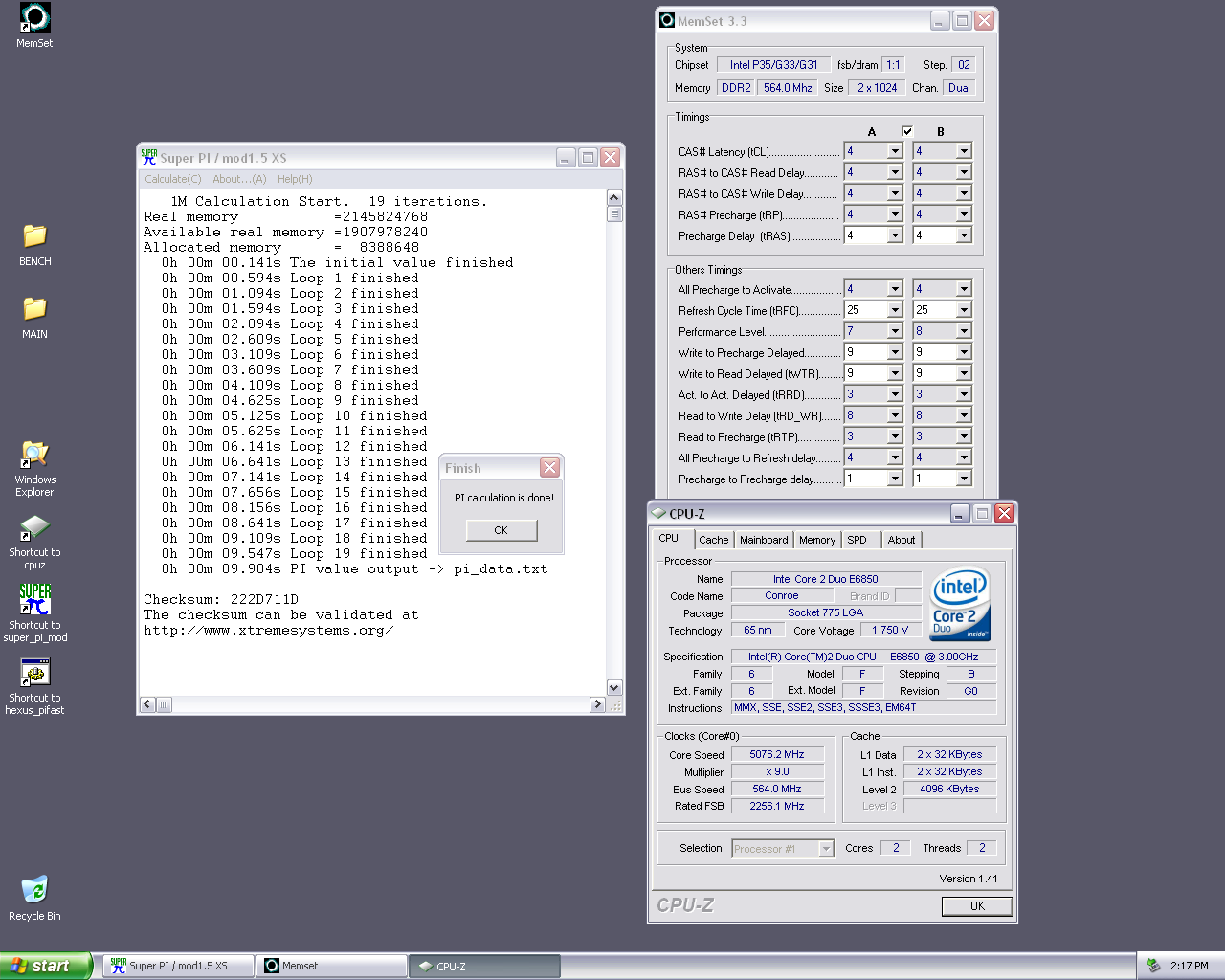Open RAS# to CAS# Read Delay A dropdown

point(895,172)
